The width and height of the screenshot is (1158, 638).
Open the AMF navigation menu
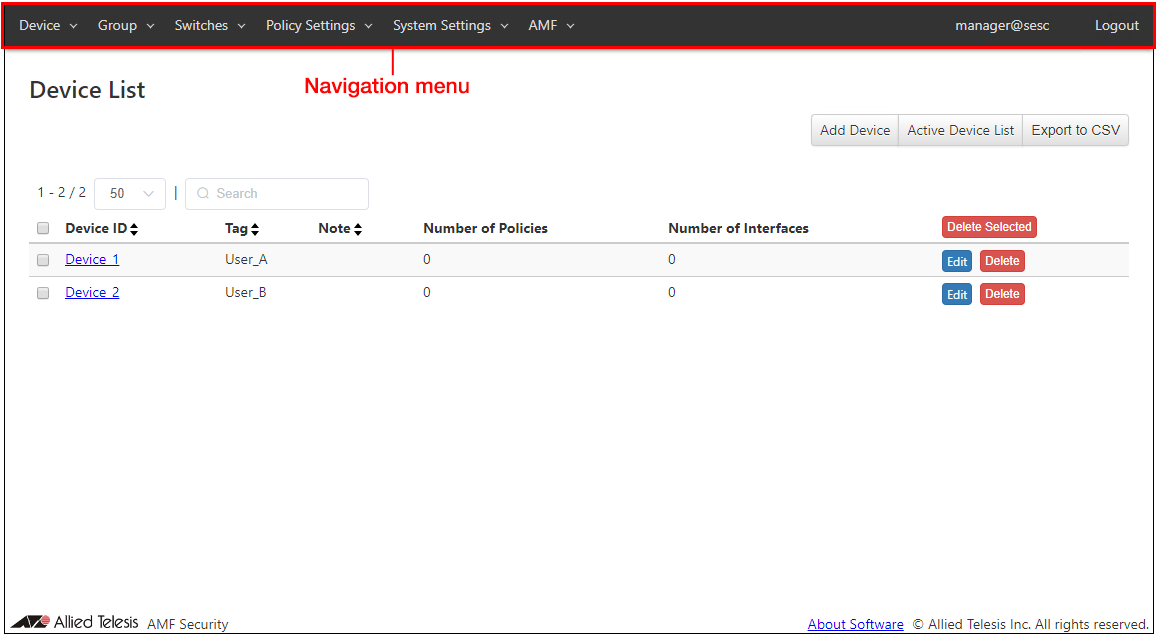551,26
